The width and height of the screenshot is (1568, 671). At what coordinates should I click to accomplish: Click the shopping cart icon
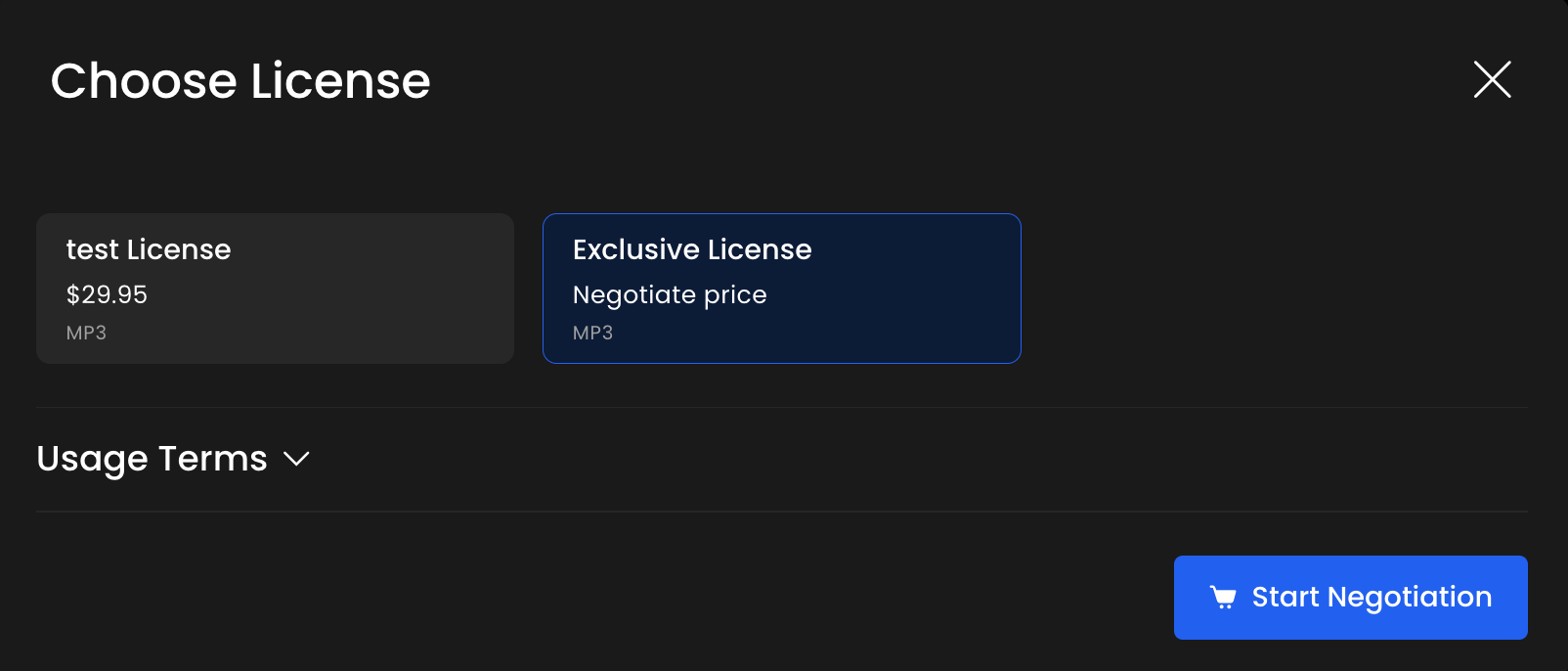coord(1223,598)
